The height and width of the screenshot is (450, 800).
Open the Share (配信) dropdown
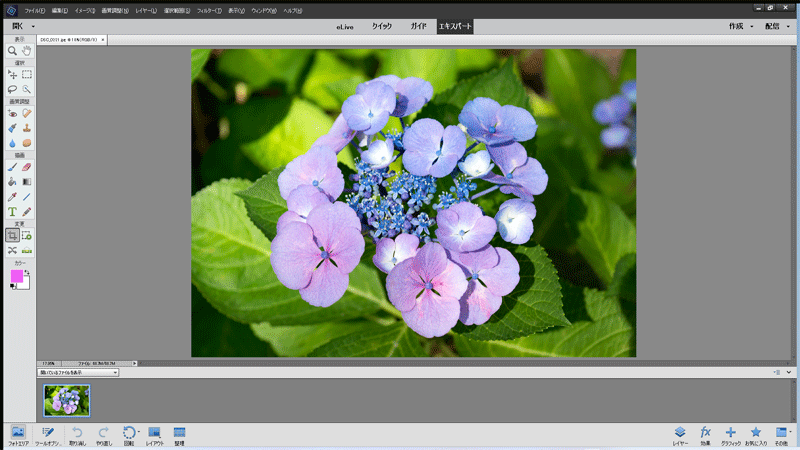point(777,26)
